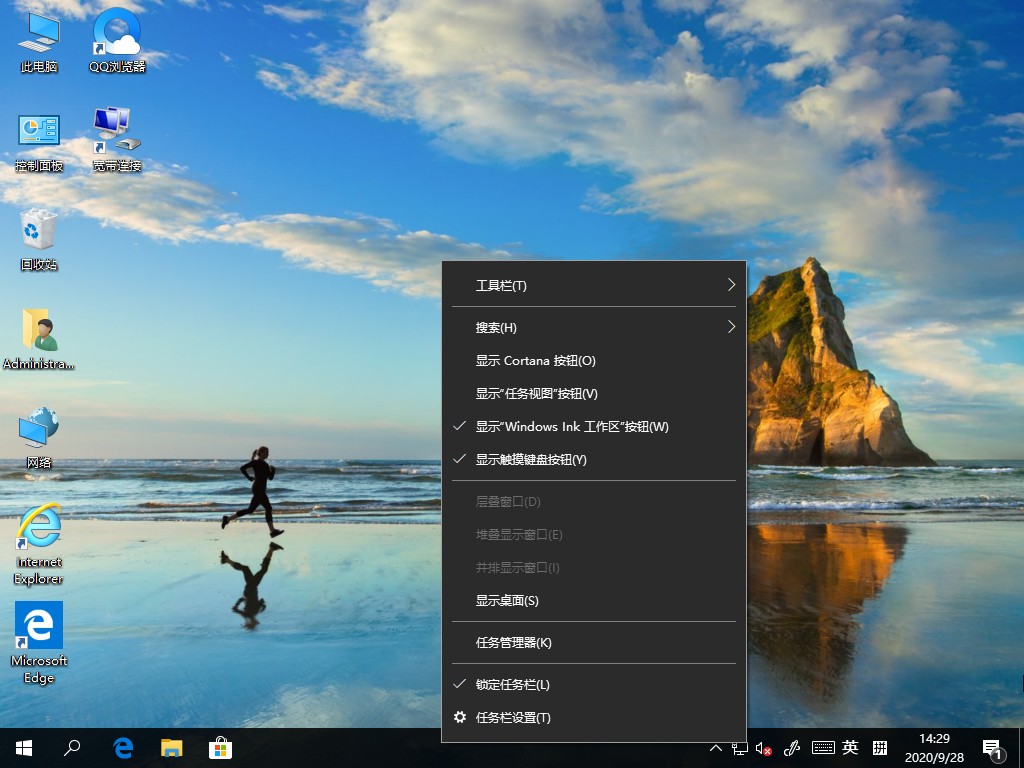This screenshot has width=1024, height=768.
Task: Show hidden tray icons with the chevron
Action: (x=716, y=747)
